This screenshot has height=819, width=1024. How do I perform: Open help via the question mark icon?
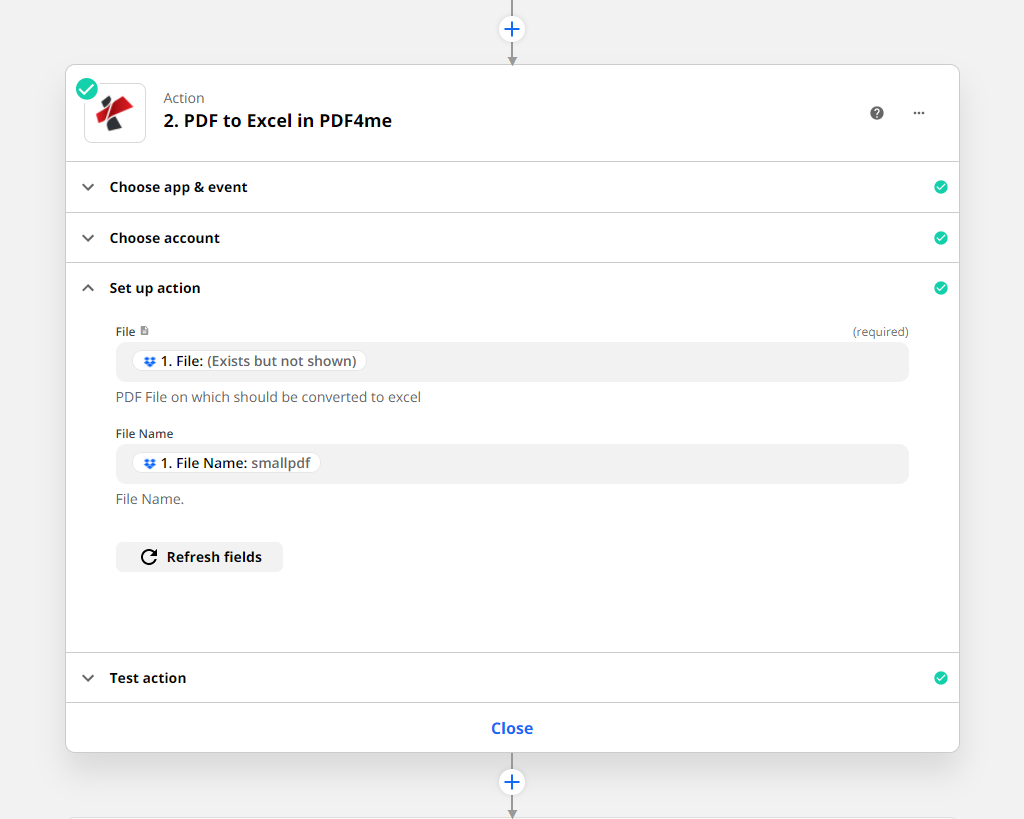[877, 113]
